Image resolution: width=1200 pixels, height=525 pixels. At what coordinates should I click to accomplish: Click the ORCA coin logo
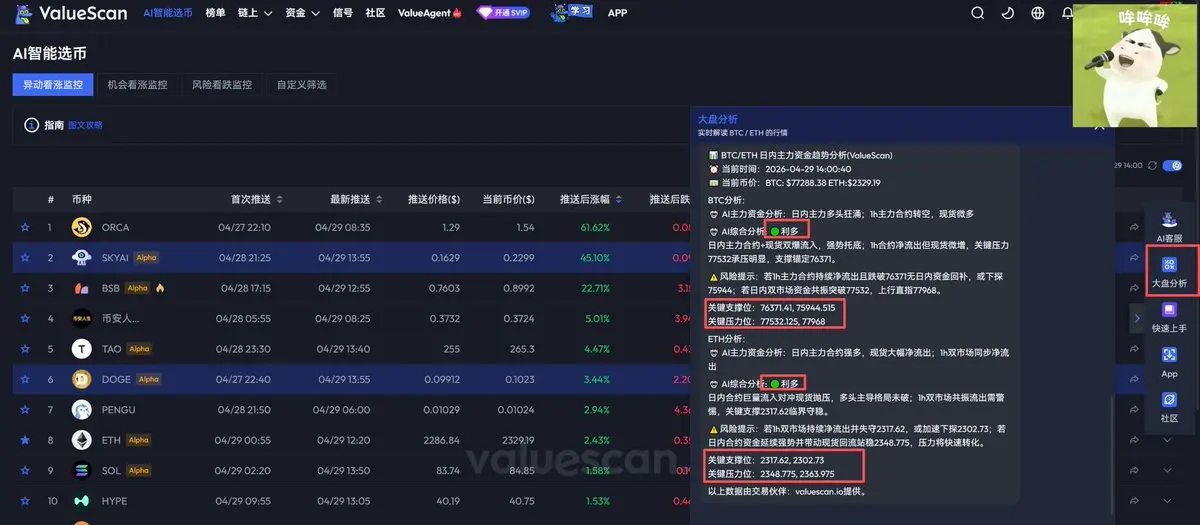pyautogui.click(x=82, y=228)
